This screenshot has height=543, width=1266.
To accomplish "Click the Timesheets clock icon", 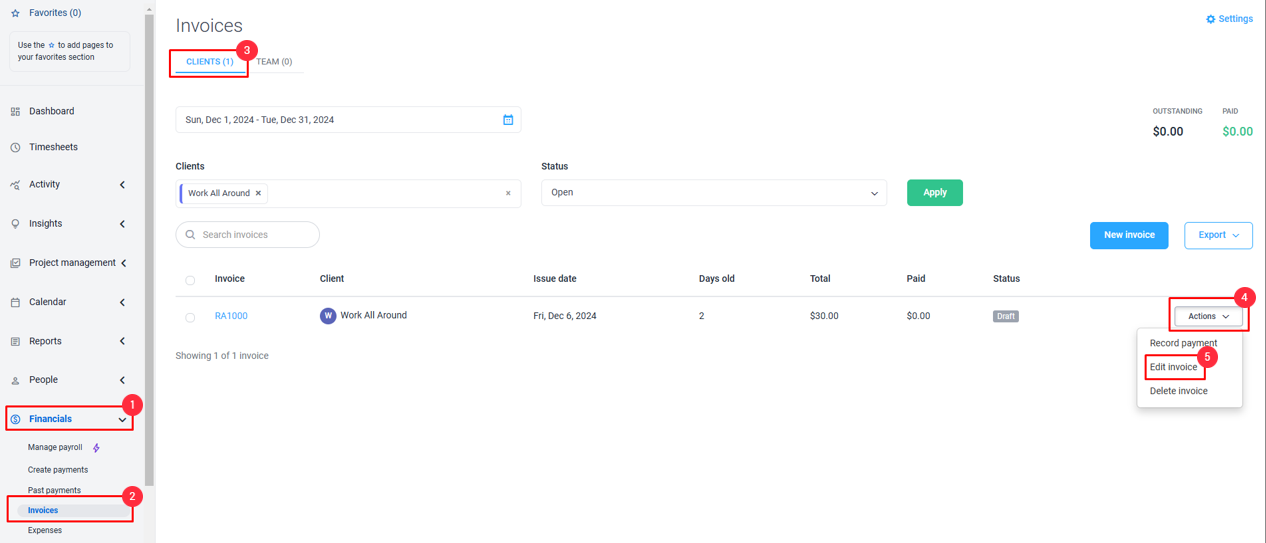I will point(15,147).
